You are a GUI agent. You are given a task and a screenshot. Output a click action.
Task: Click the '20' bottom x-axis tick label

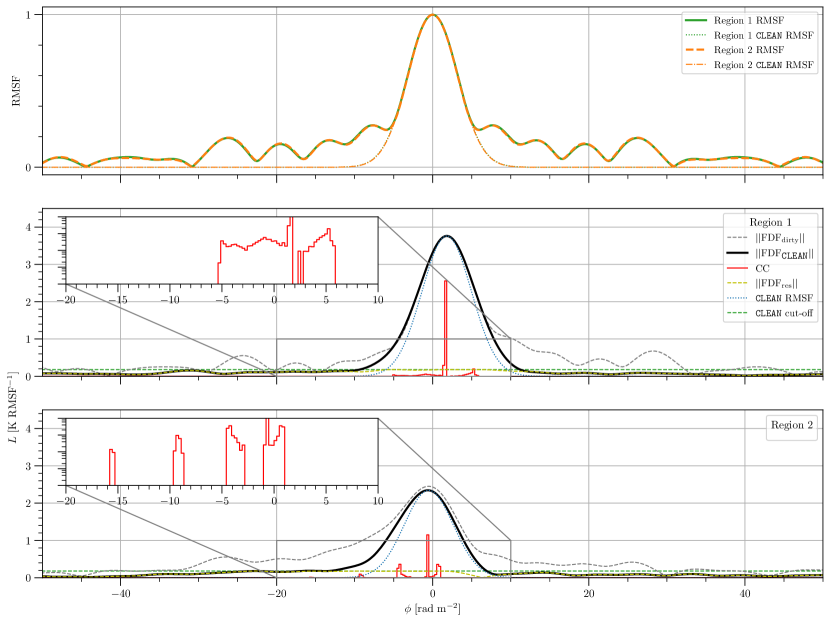[589, 594]
